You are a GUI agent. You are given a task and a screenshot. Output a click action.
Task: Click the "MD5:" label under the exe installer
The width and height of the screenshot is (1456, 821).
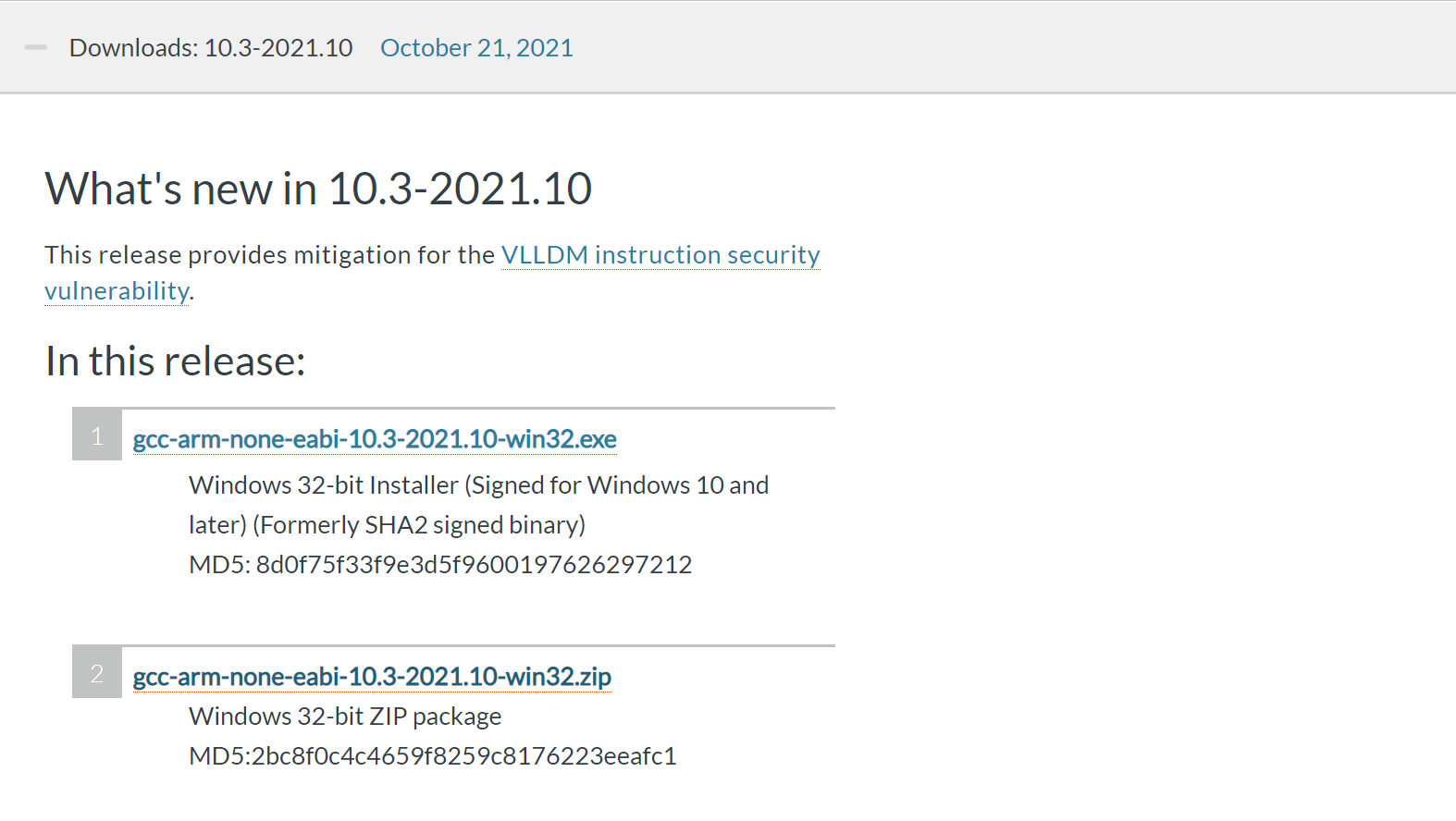(x=219, y=565)
